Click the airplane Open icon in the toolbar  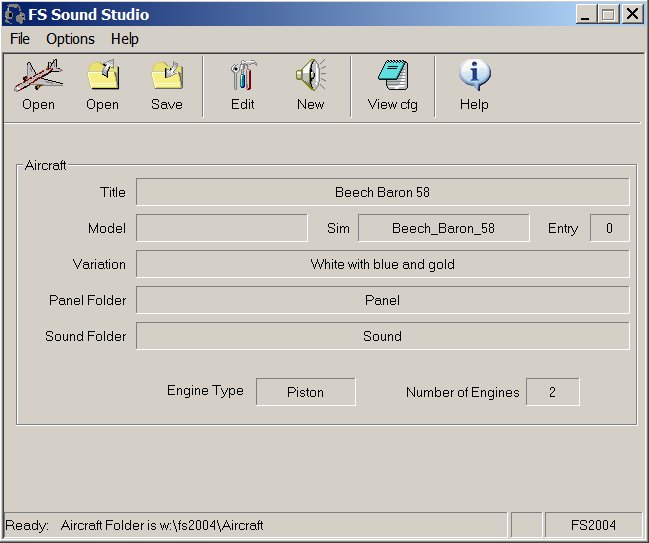(38, 76)
